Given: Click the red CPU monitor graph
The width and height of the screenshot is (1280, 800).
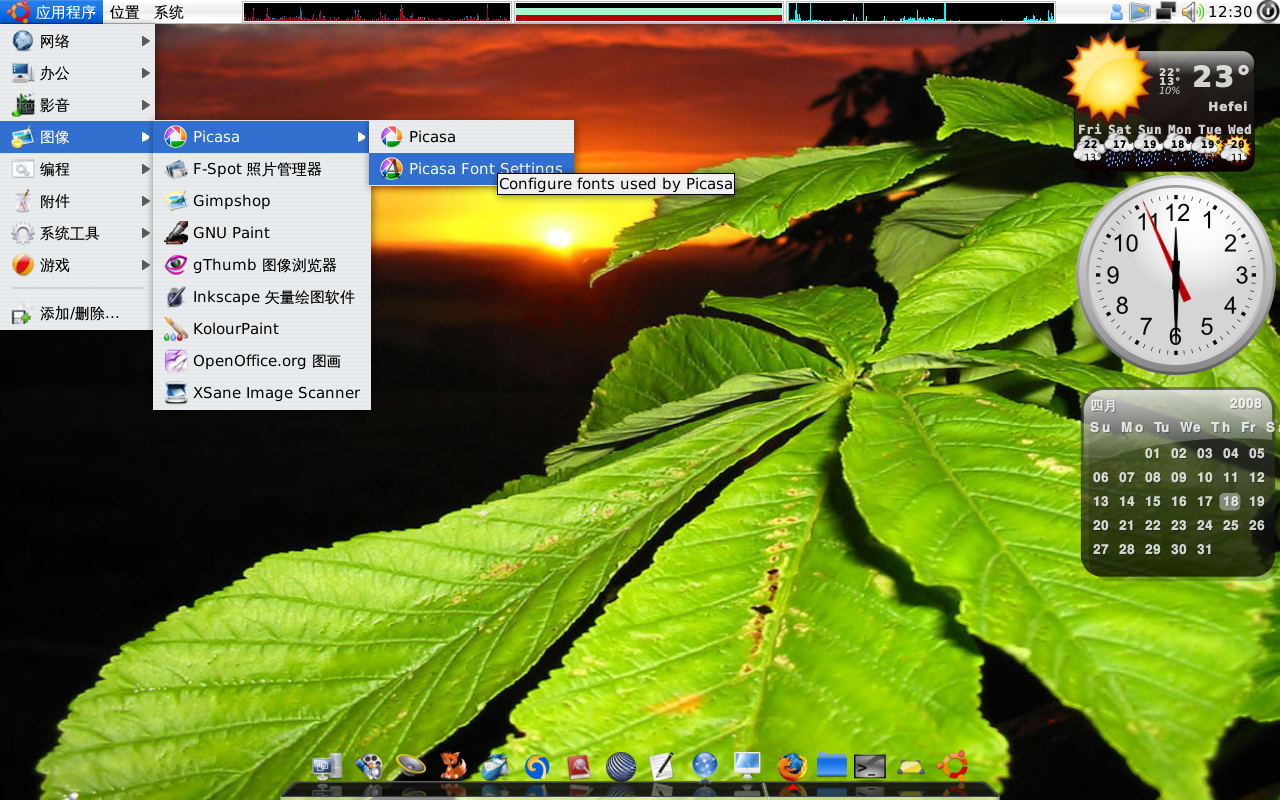Looking at the screenshot, I should [377, 12].
